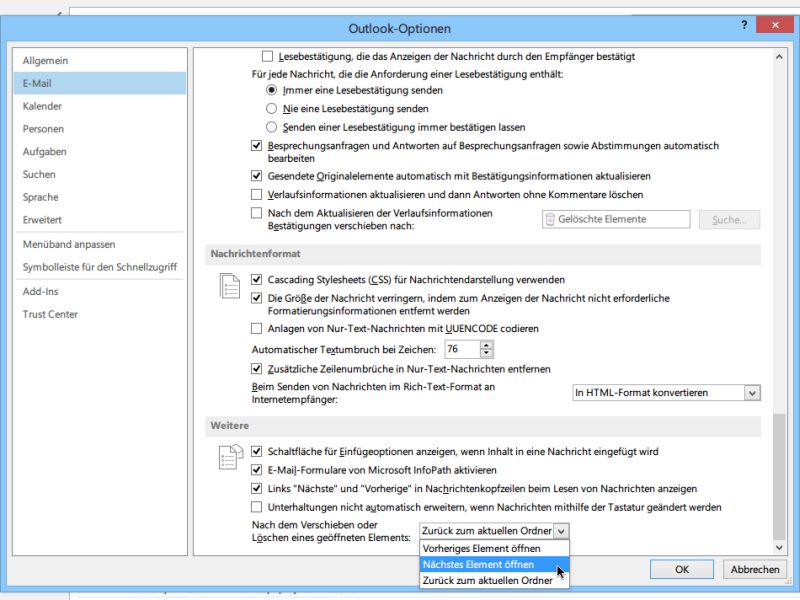
Task: Click the Nachrichtenformat section document icon
Action: pyautogui.click(x=229, y=286)
